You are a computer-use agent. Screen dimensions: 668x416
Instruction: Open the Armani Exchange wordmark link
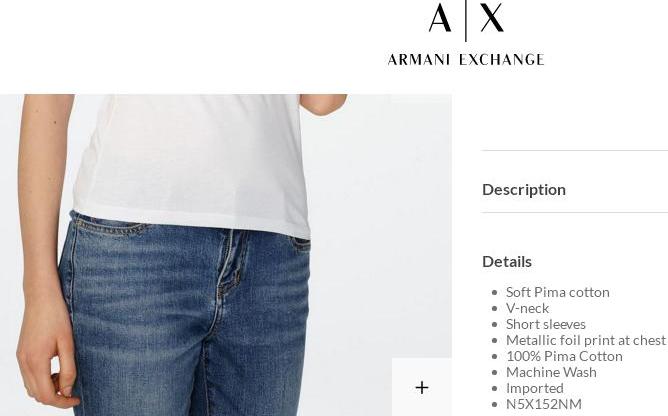[466, 59]
